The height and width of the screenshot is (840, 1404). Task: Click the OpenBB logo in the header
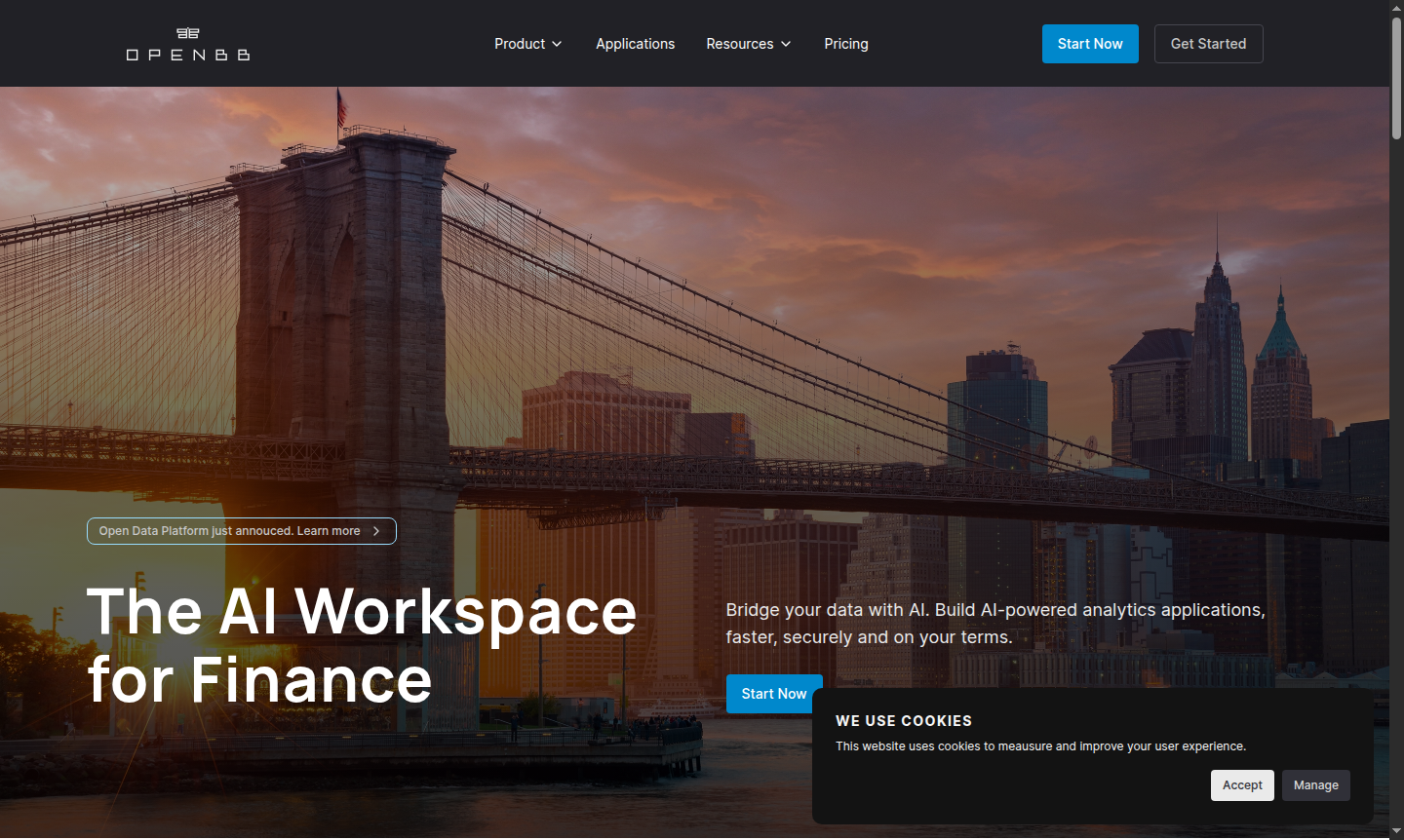(x=188, y=44)
